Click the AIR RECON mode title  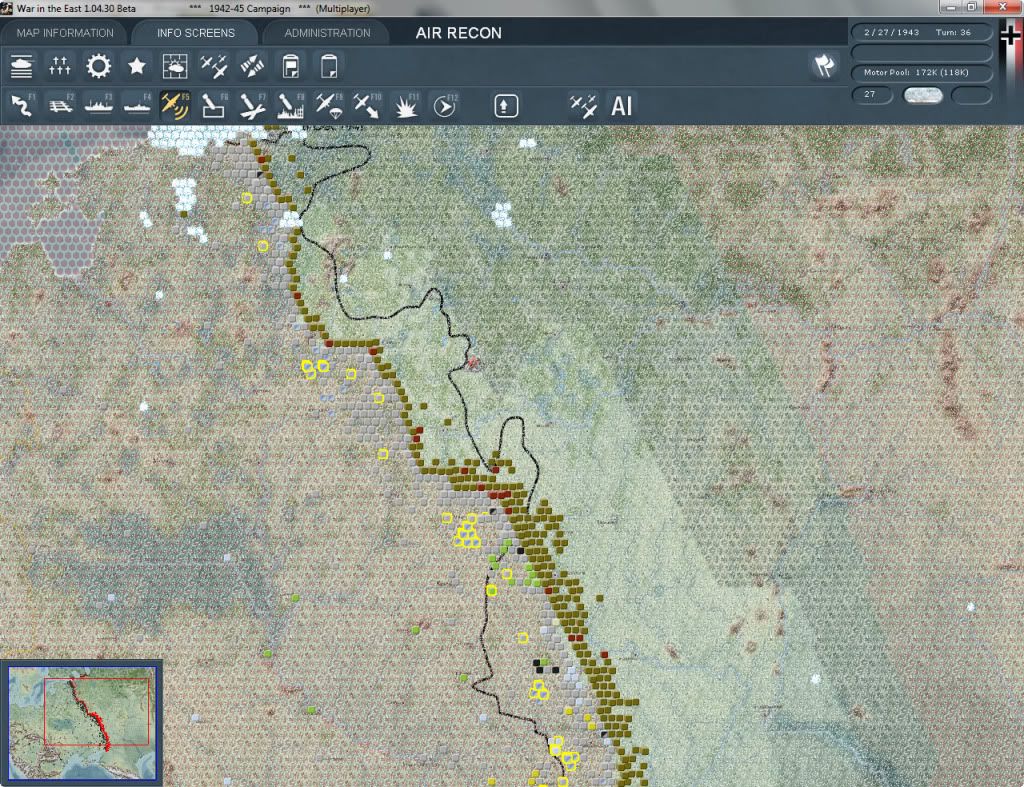(x=458, y=33)
